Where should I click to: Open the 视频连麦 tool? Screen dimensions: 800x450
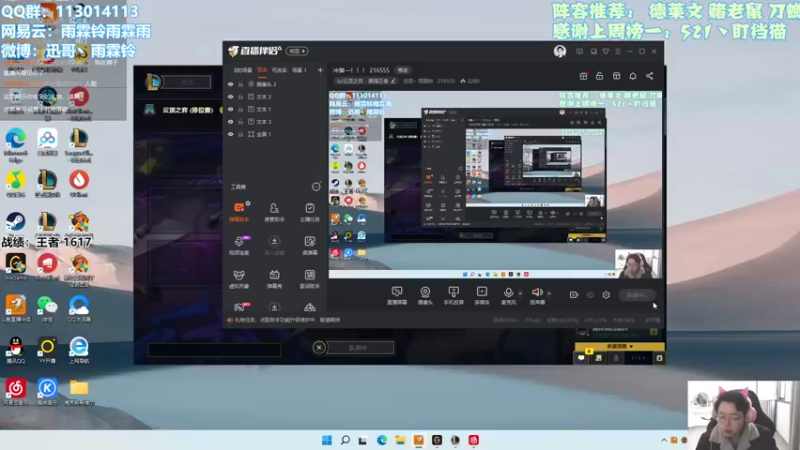click(x=239, y=245)
